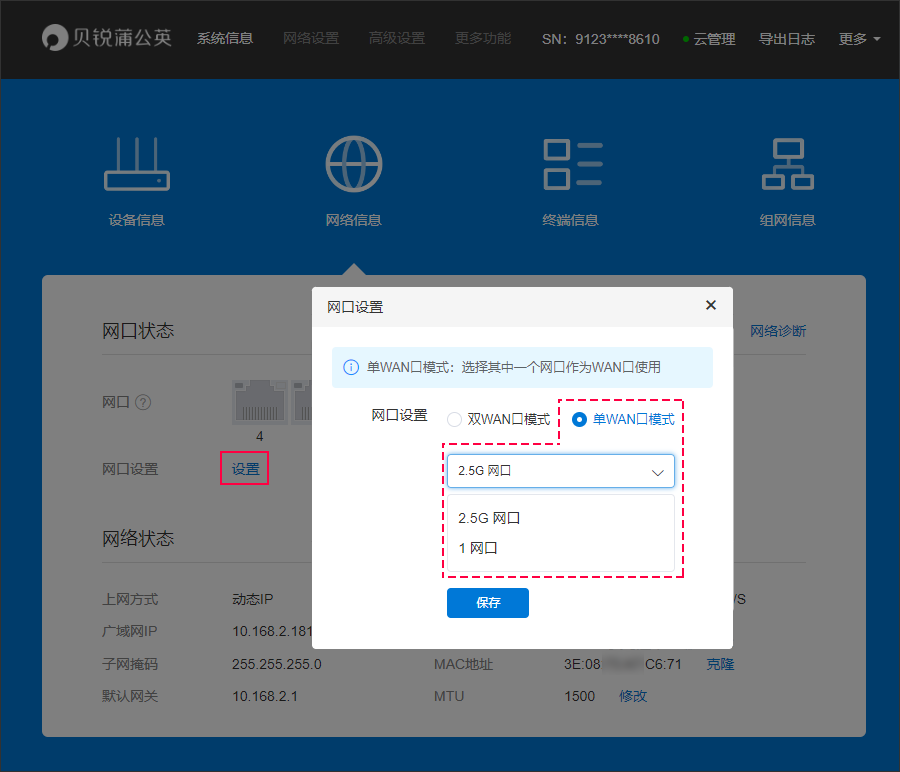900x772 pixels.
Task: Click the 1500 MTU value
Action: click(580, 696)
